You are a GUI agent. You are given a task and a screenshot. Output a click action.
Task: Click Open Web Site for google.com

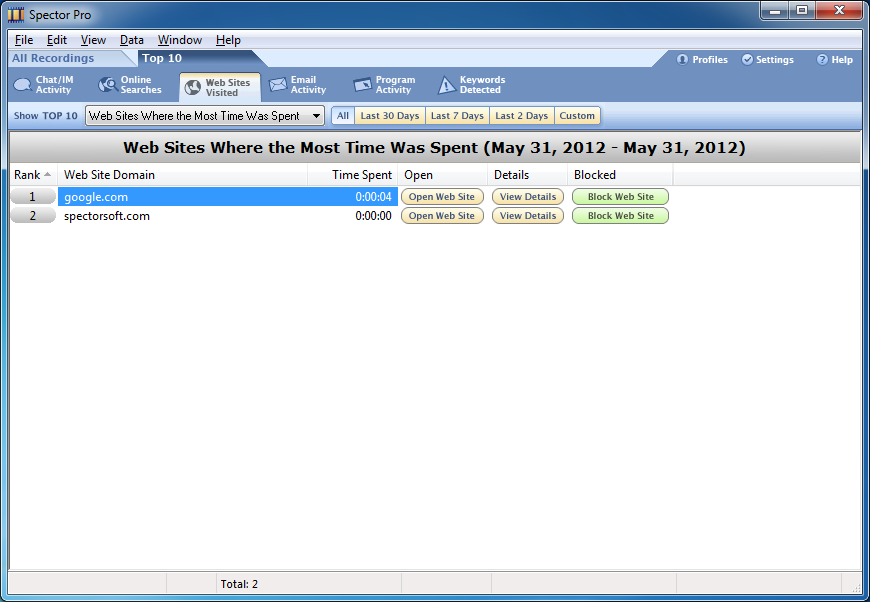(441, 197)
